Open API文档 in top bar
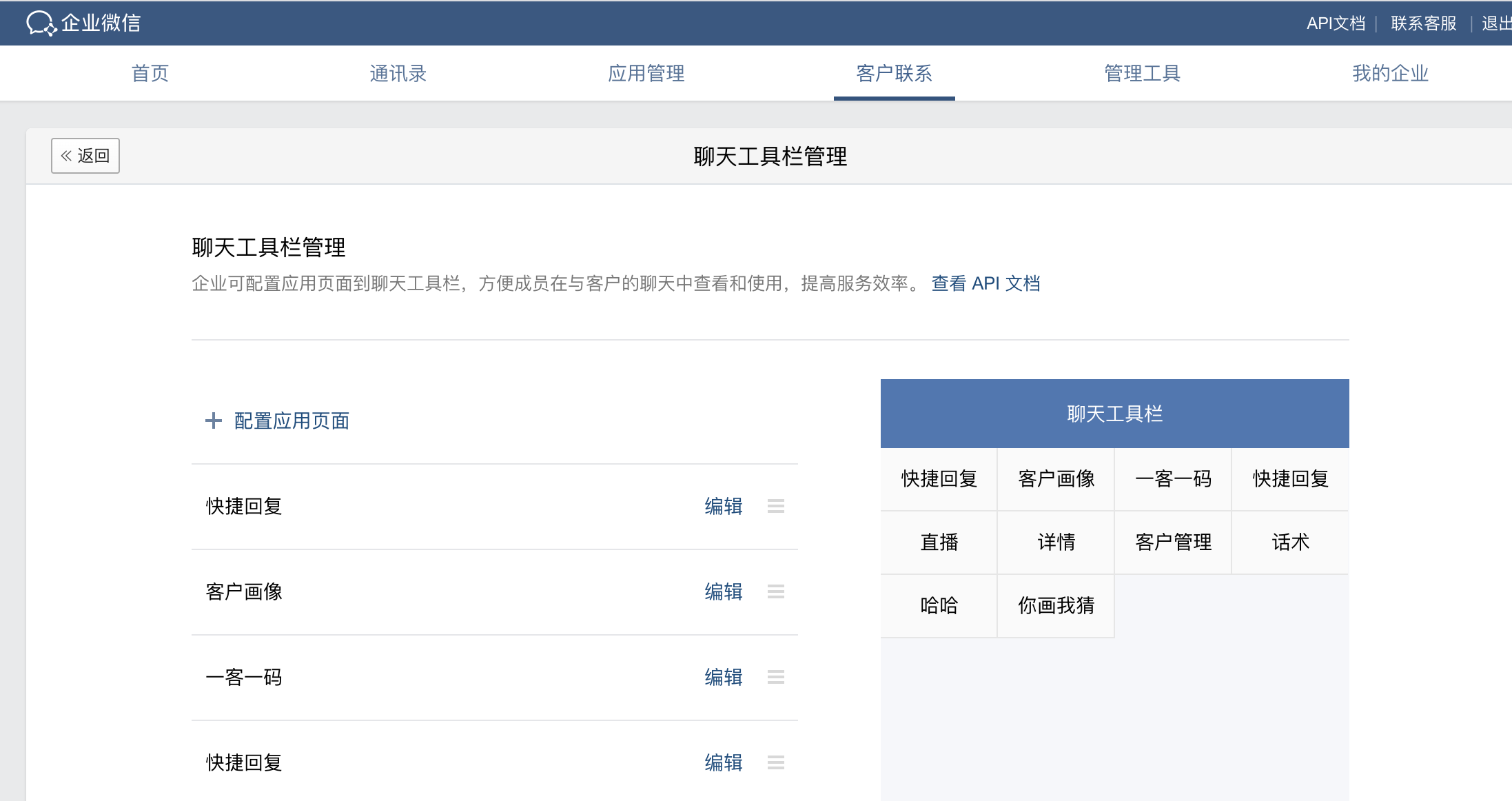The image size is (1512, 801). click(1336, 23)
